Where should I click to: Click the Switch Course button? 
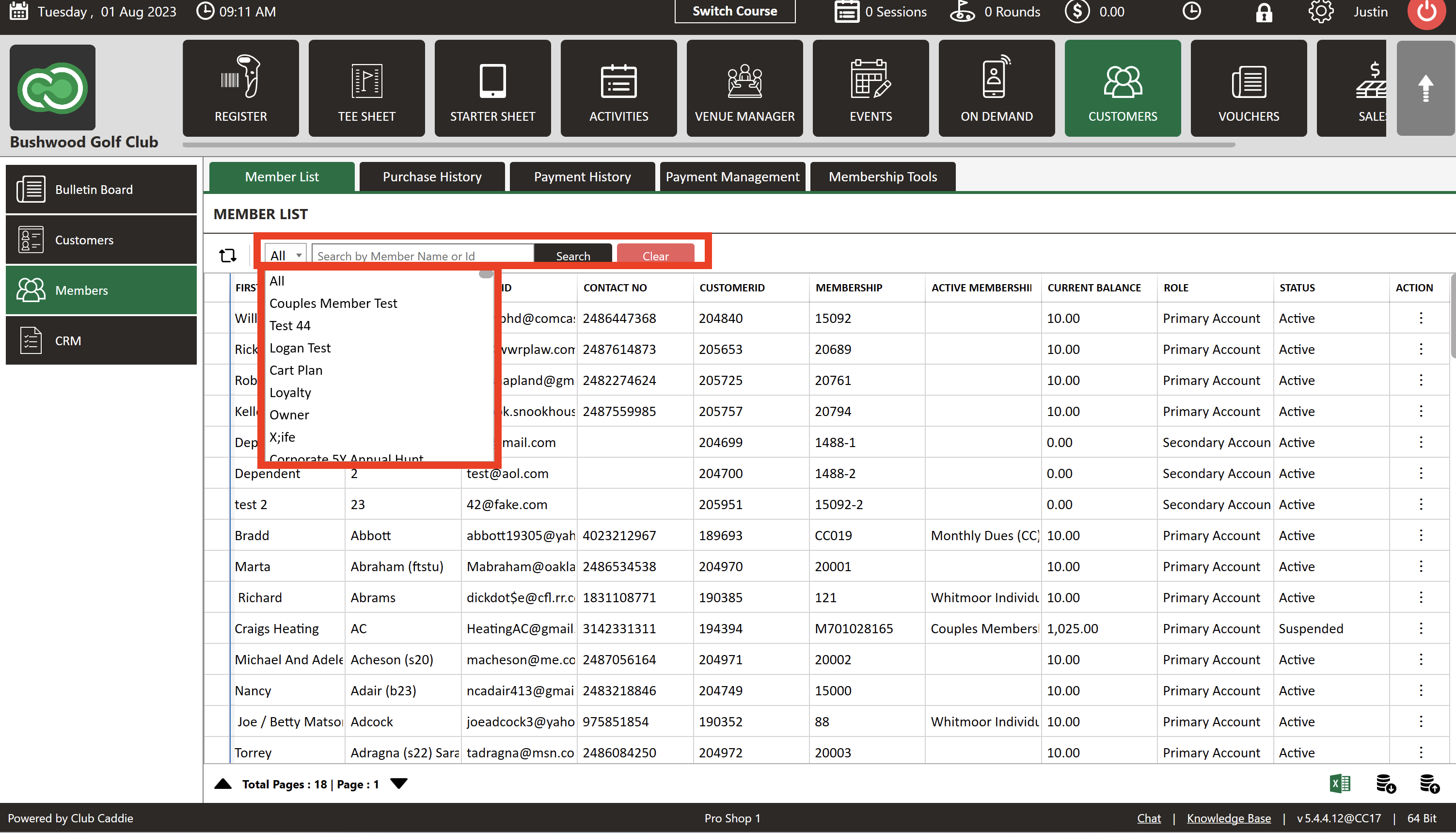[734, 12]
